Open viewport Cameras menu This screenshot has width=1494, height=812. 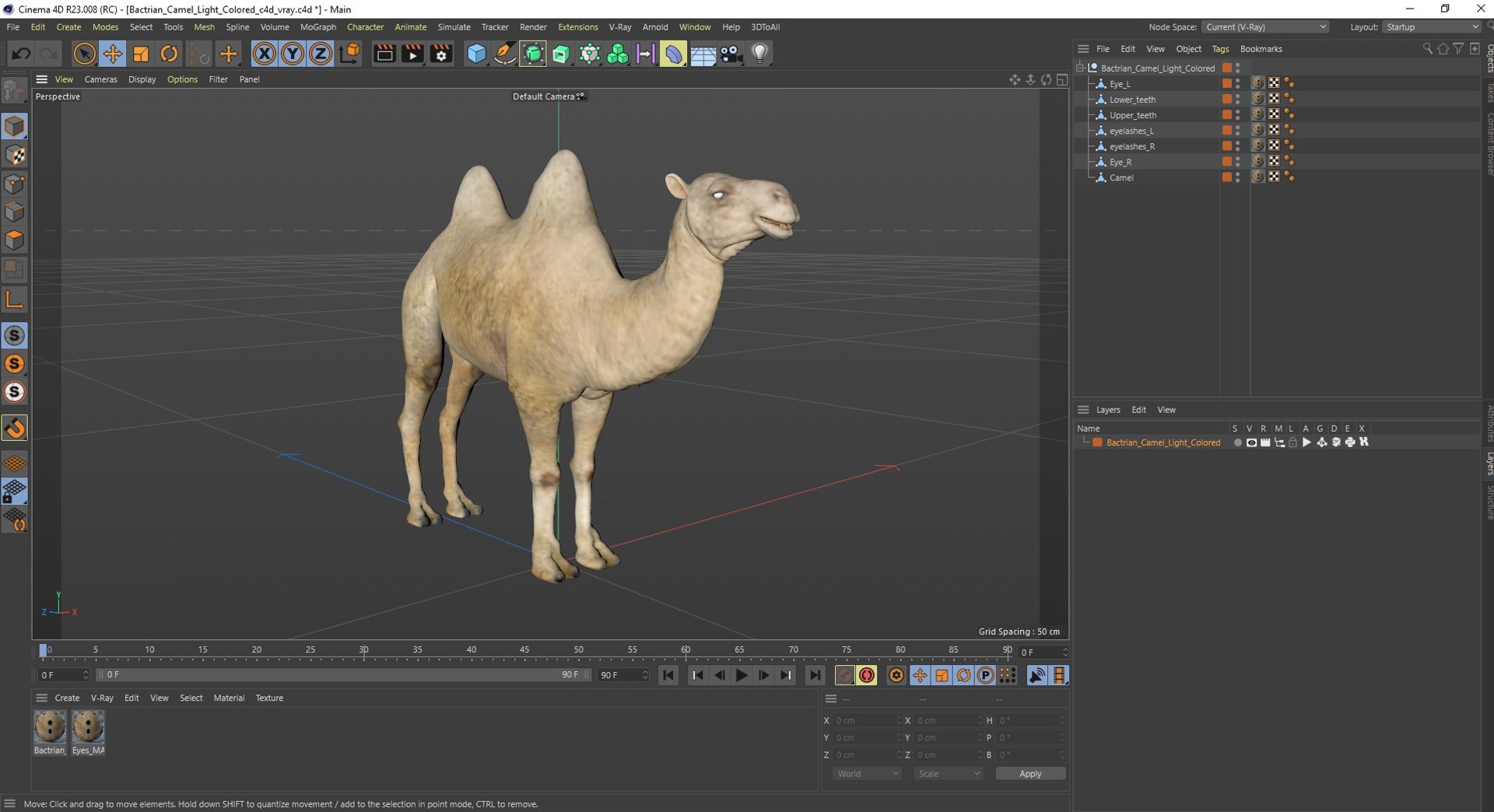[x=100, y=79]
